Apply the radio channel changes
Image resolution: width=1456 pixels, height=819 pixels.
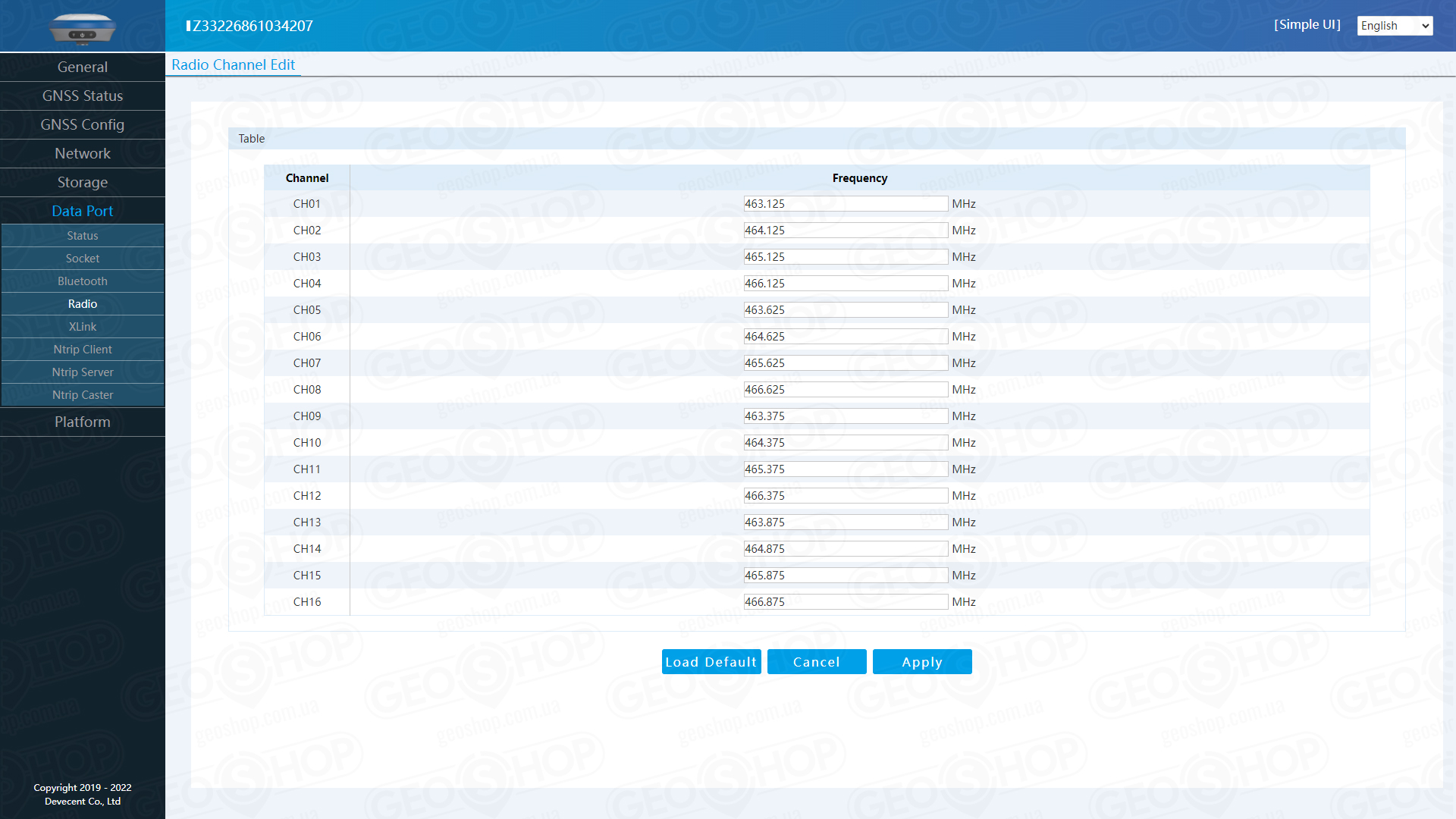pyautogui.click(x=921, y=662)
